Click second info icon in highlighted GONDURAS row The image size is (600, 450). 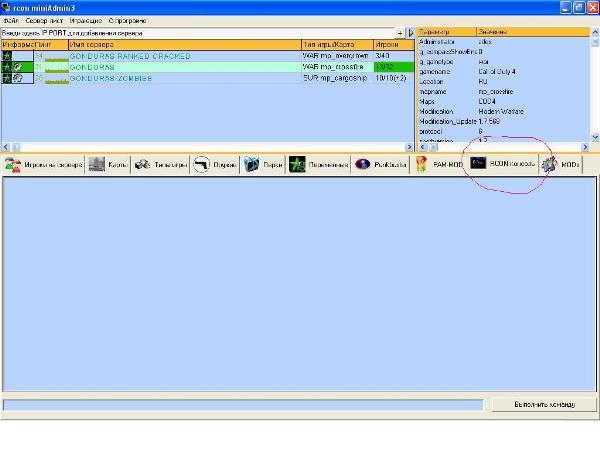point(18,67)
